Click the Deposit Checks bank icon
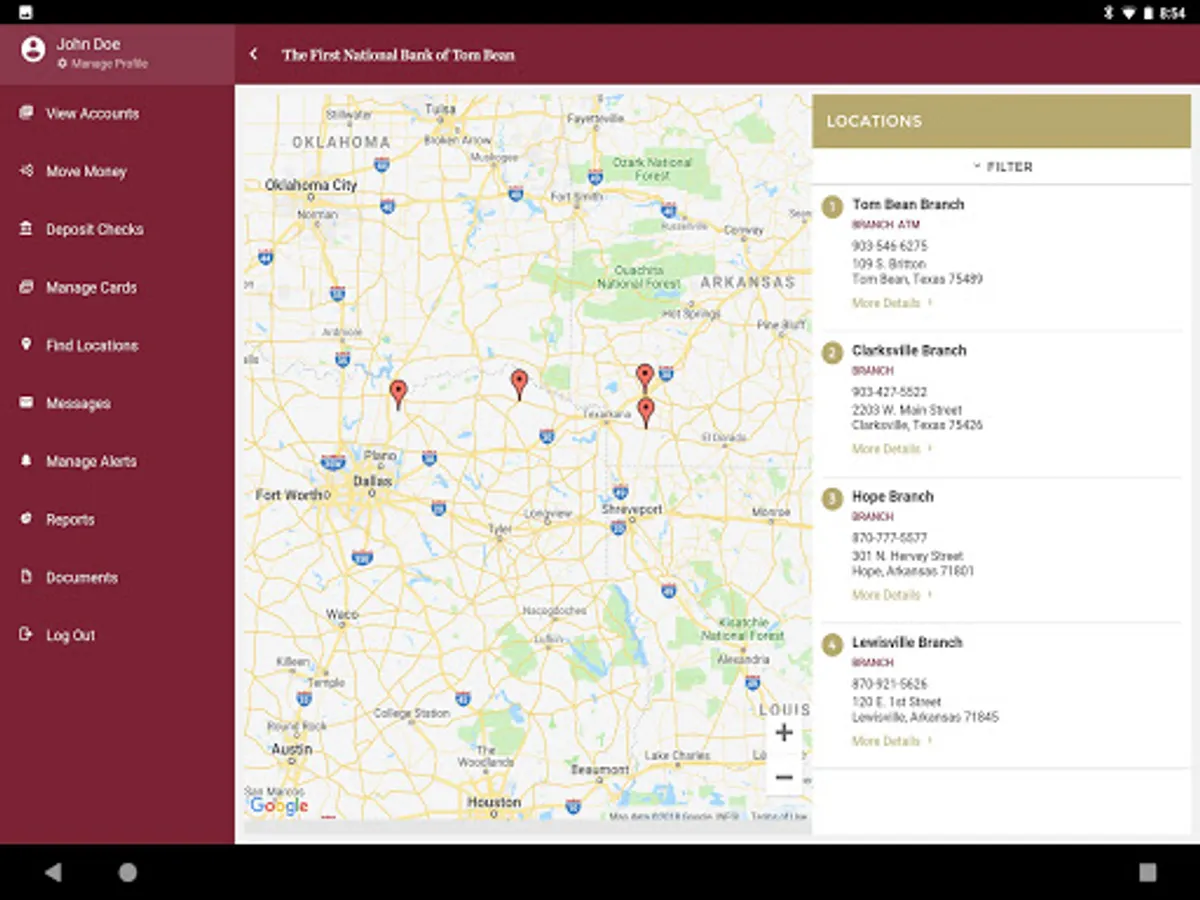The image size is (1200, 900). 26,229
